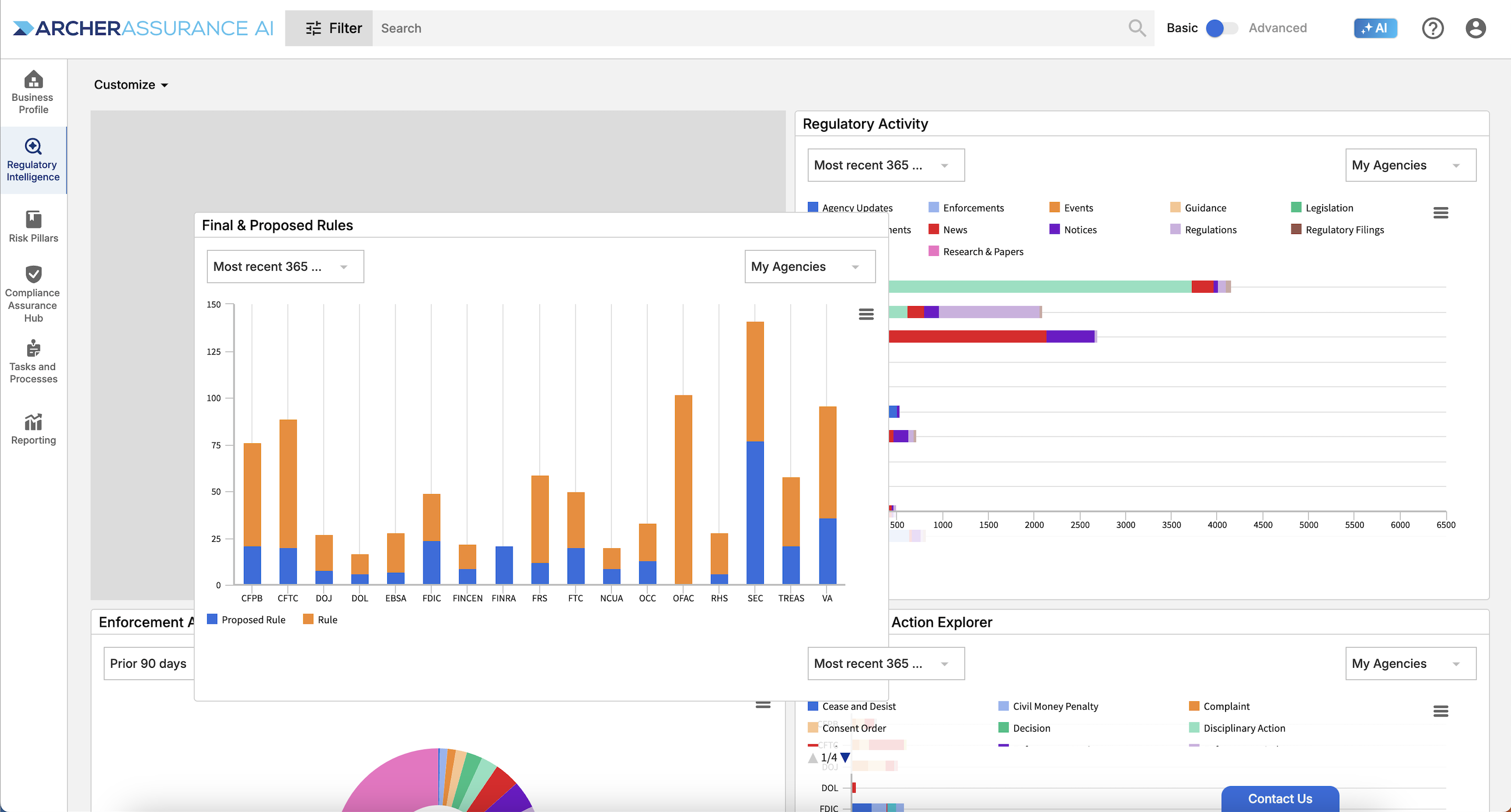Open the Compliance Assurance Hub
Viewport: 1511px width, 812px height.
pos(34,294)
